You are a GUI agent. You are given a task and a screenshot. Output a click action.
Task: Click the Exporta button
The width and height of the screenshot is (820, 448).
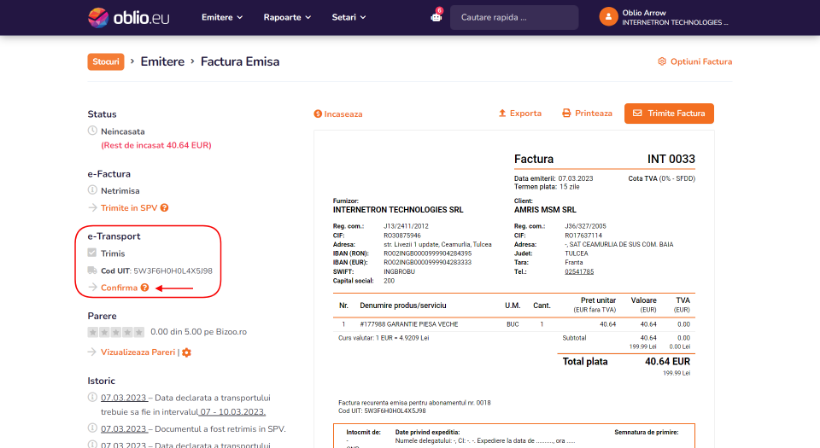(520, 113)
